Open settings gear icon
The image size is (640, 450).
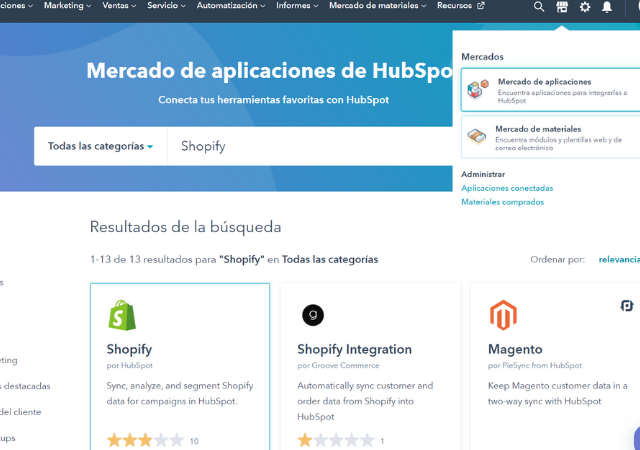[x=585, y=7]
